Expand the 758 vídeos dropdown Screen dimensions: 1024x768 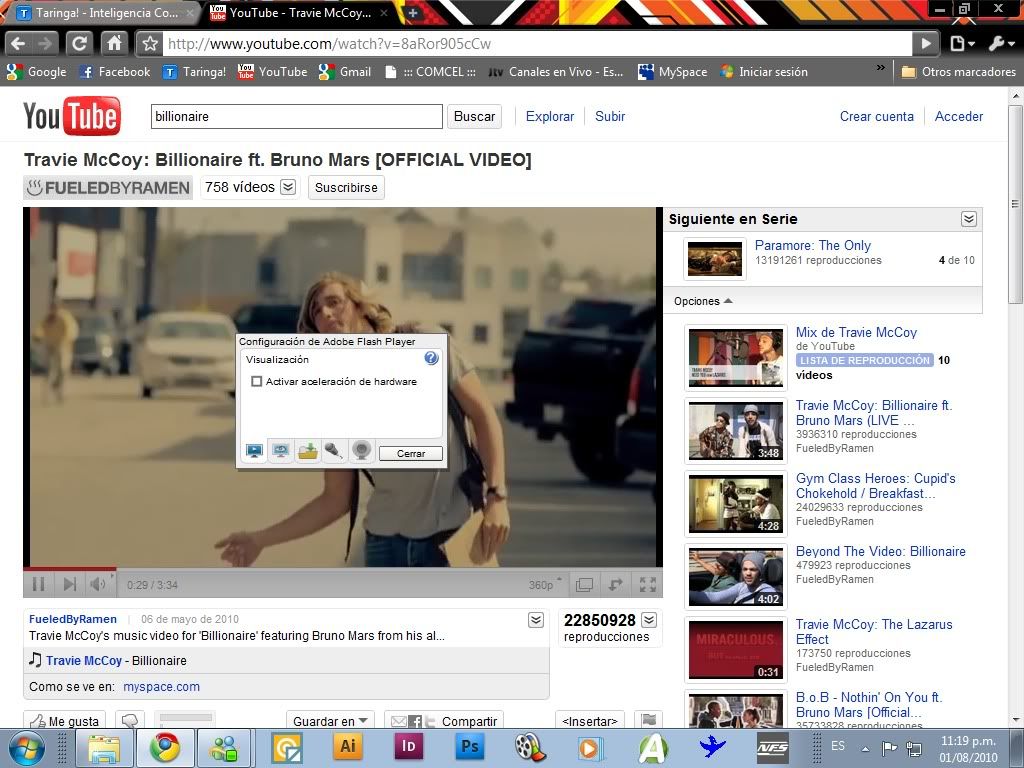[x=288, y=187]
